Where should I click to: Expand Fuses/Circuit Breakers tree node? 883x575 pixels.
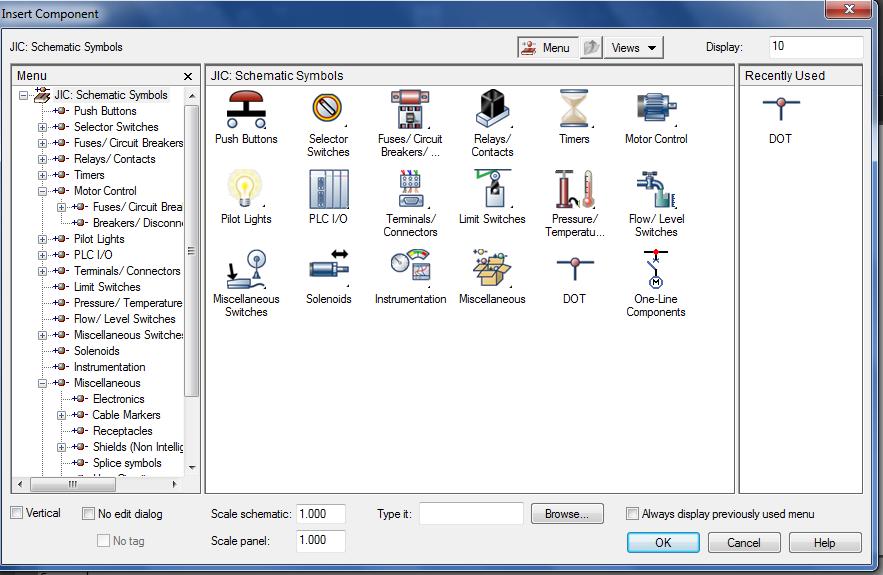(42, 143)
